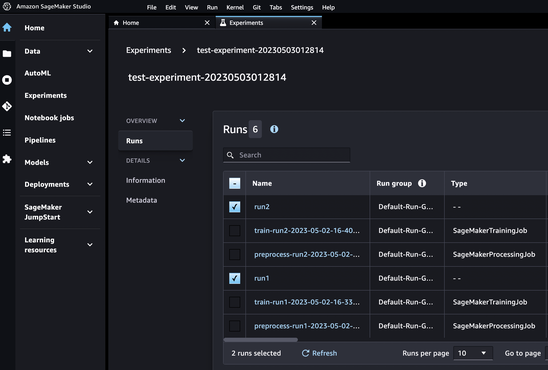This screenshot has width=548, height=370.
Task: Open the File menu
Action: click(x=152, y=7)
